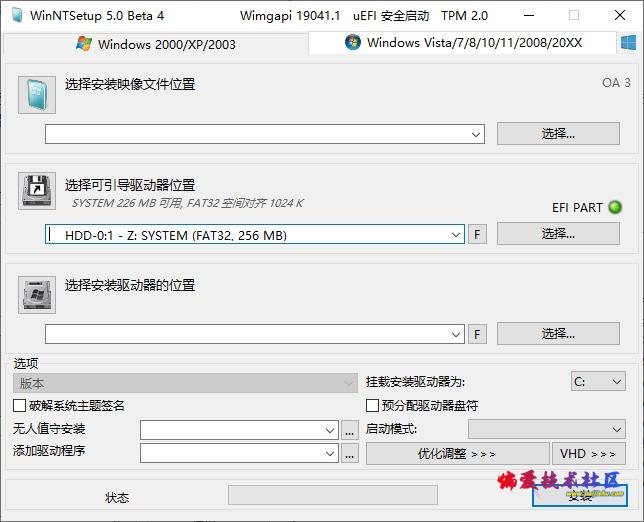Open the install image path dropdown
This screenshot has height=522, width=644.
point(476,134)
